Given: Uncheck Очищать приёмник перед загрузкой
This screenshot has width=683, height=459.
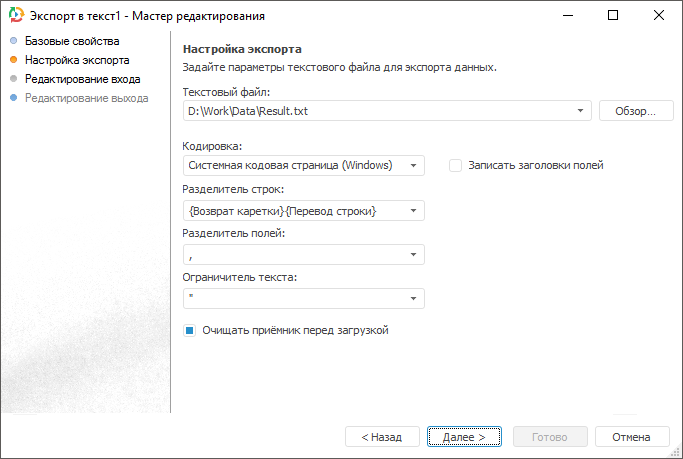Looking at the screenshot, I should click(x=190, y=330).
